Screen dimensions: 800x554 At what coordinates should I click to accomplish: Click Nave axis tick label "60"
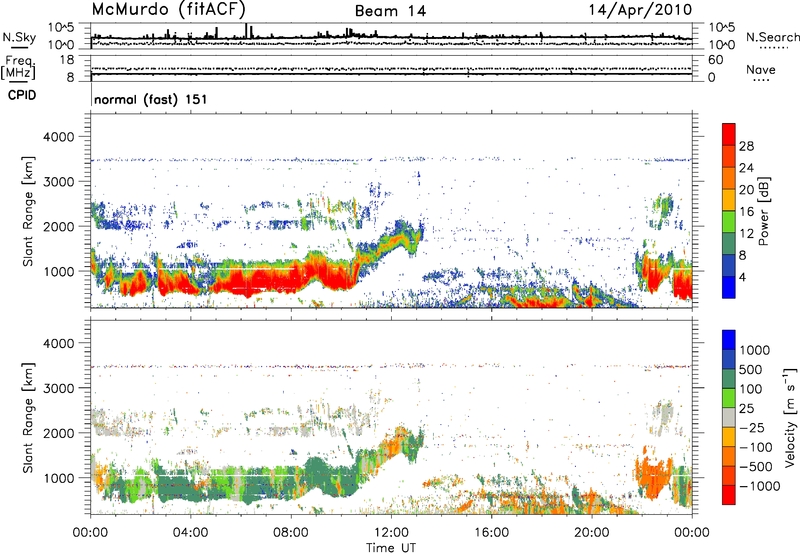point(715,60)
